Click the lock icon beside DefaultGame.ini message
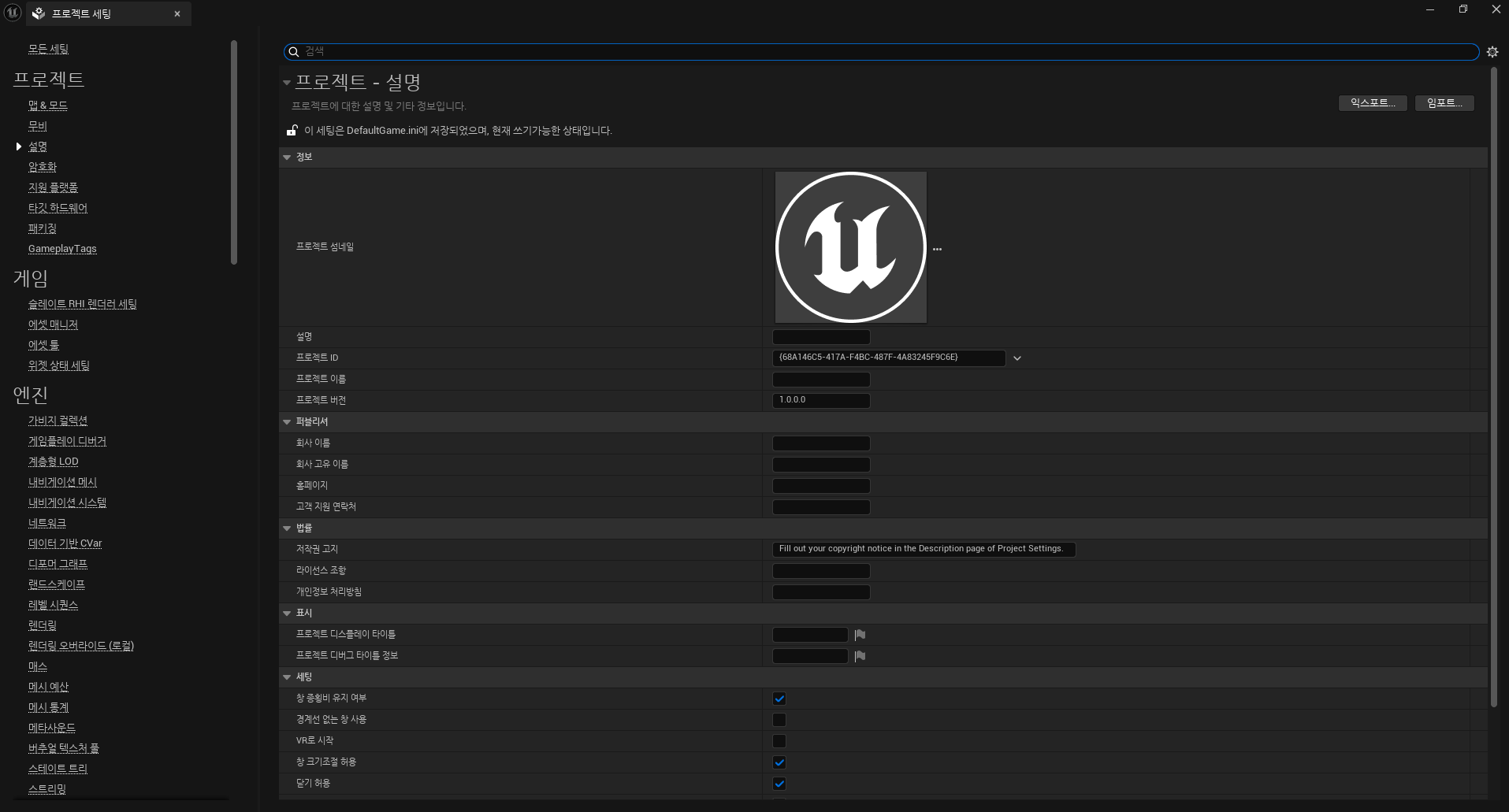Screen dimensions: 1509x812 (292, 131)
